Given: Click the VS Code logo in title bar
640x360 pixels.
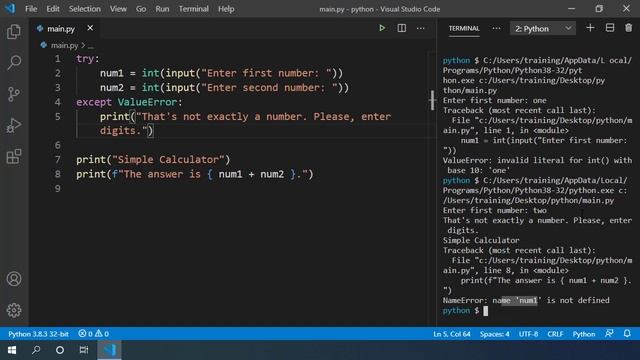Looking at the screenshot, I should [x=10, y=9].
